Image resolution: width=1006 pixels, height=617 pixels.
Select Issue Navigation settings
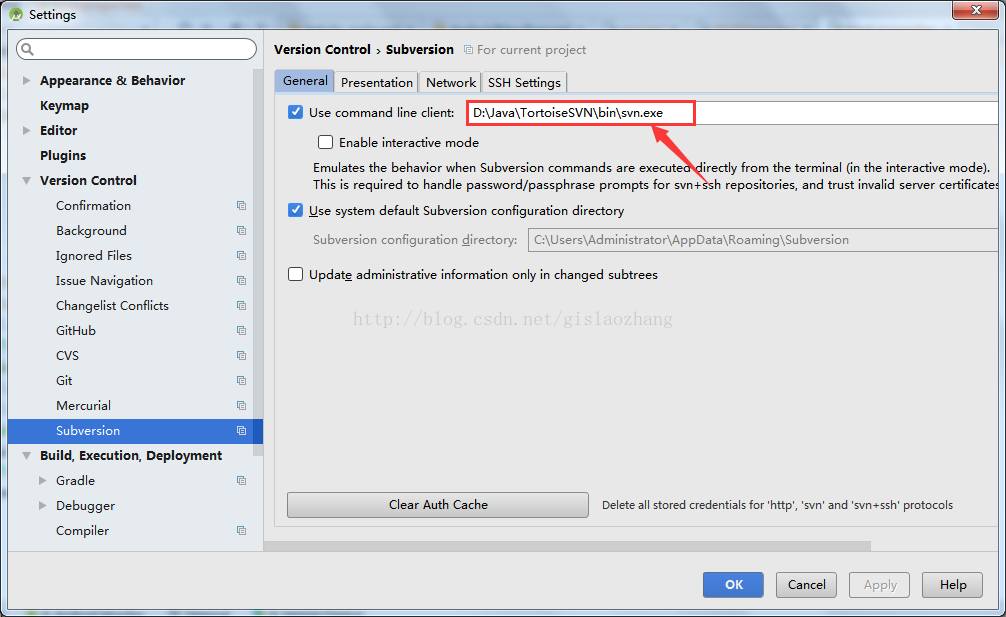click(105, 280)
